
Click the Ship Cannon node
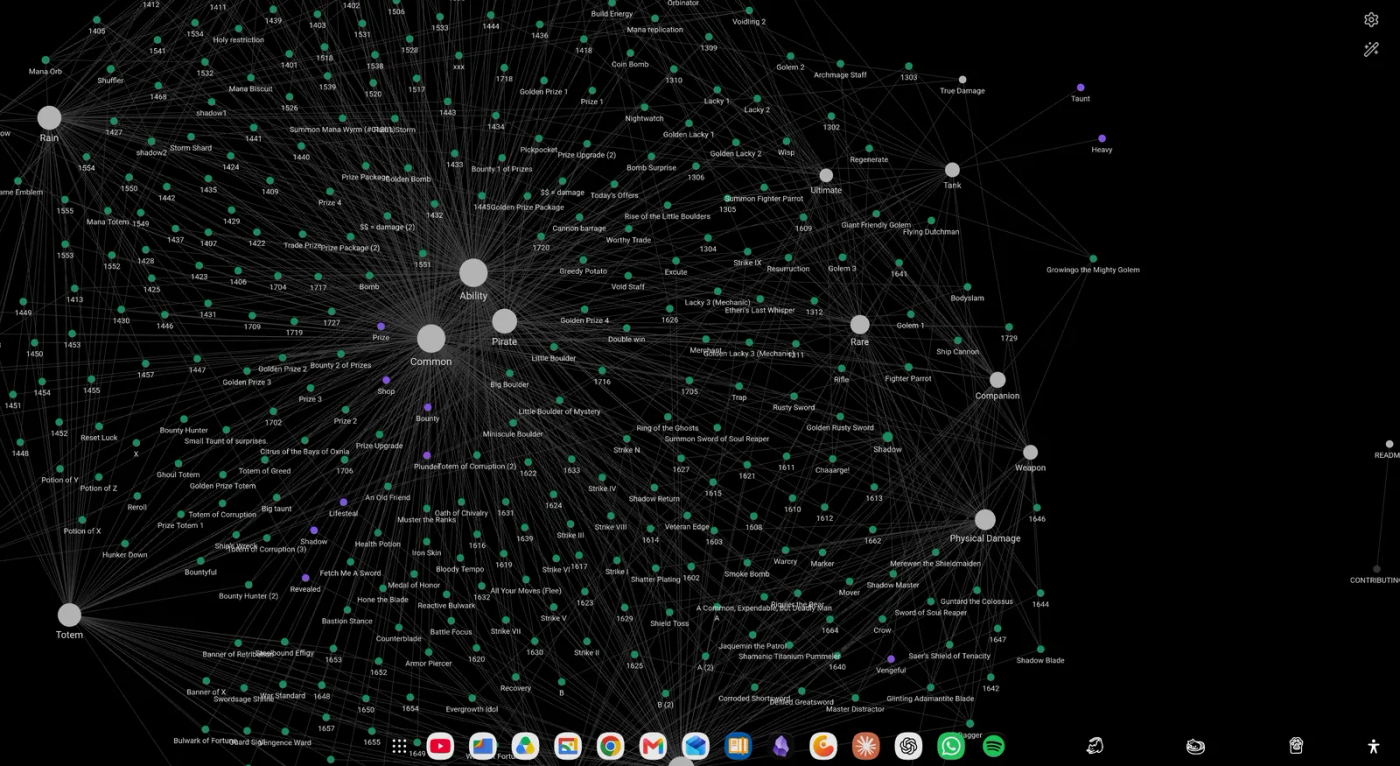957,340
